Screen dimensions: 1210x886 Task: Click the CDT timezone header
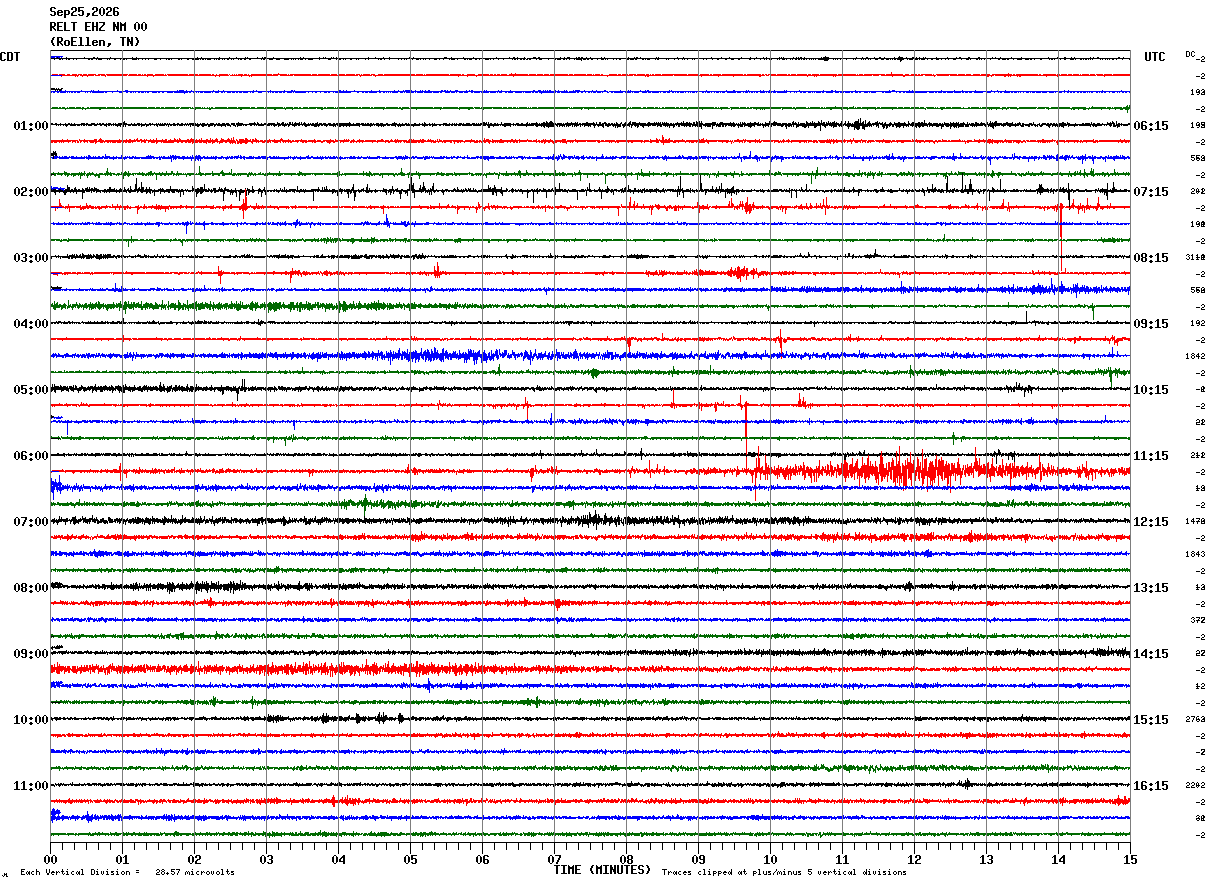[10, 57]
